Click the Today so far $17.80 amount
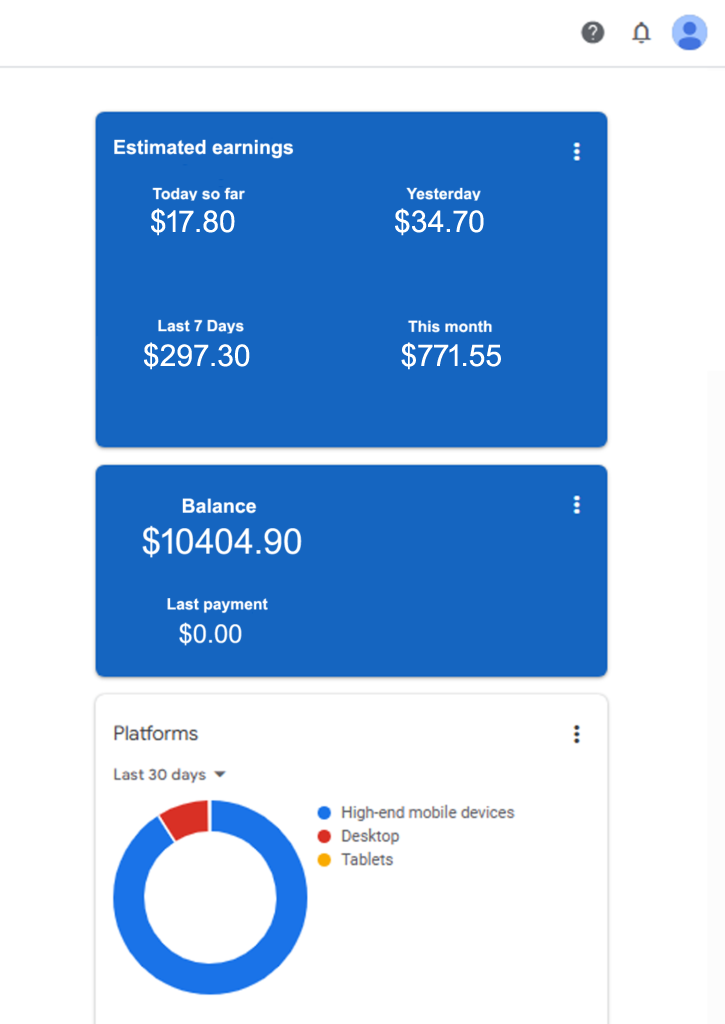The image size is (725, 1024). point(193,222)
